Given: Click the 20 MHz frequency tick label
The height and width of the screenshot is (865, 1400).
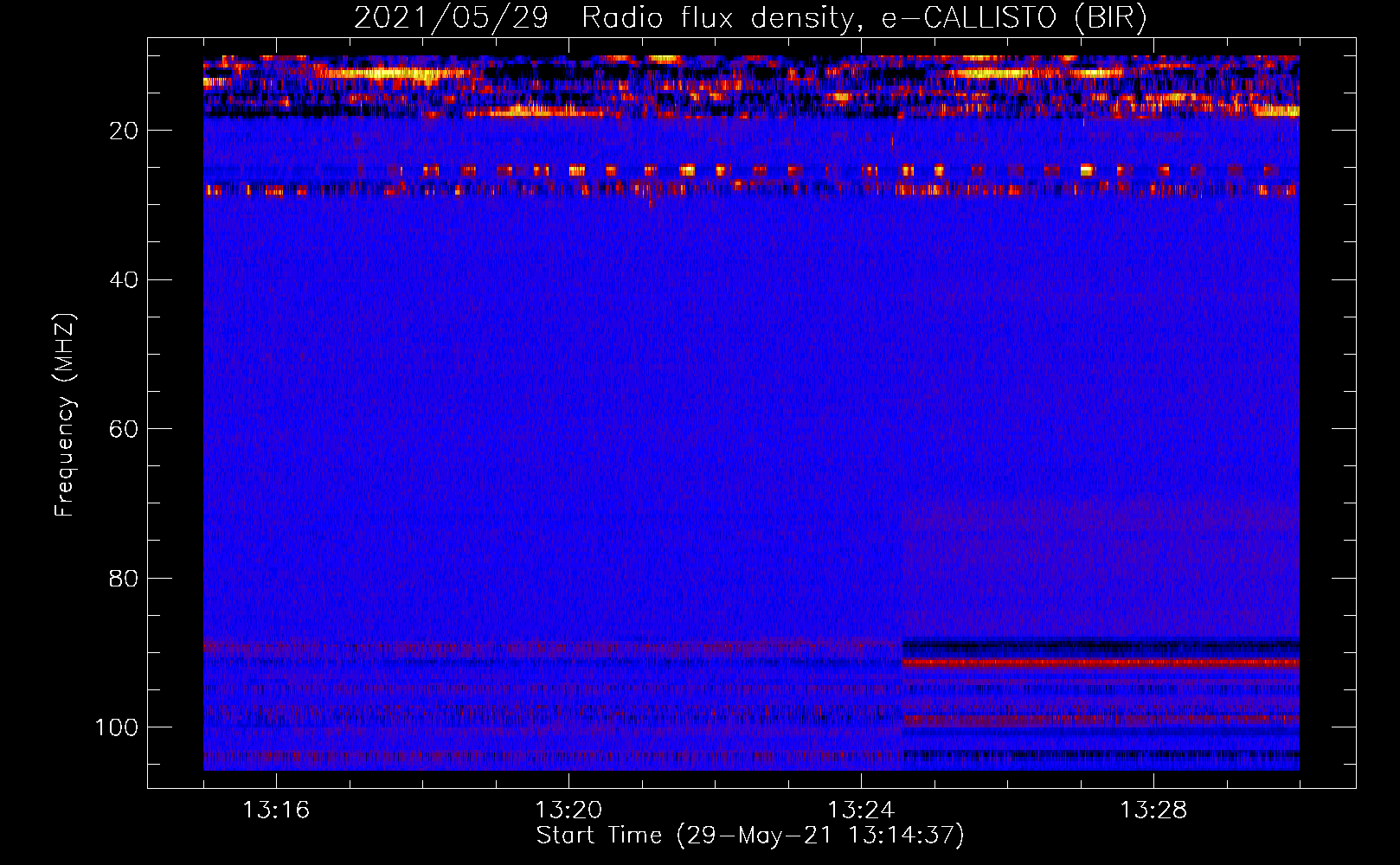Looking at the screenshot, I should pyautogui.click(x=123, y=131).
